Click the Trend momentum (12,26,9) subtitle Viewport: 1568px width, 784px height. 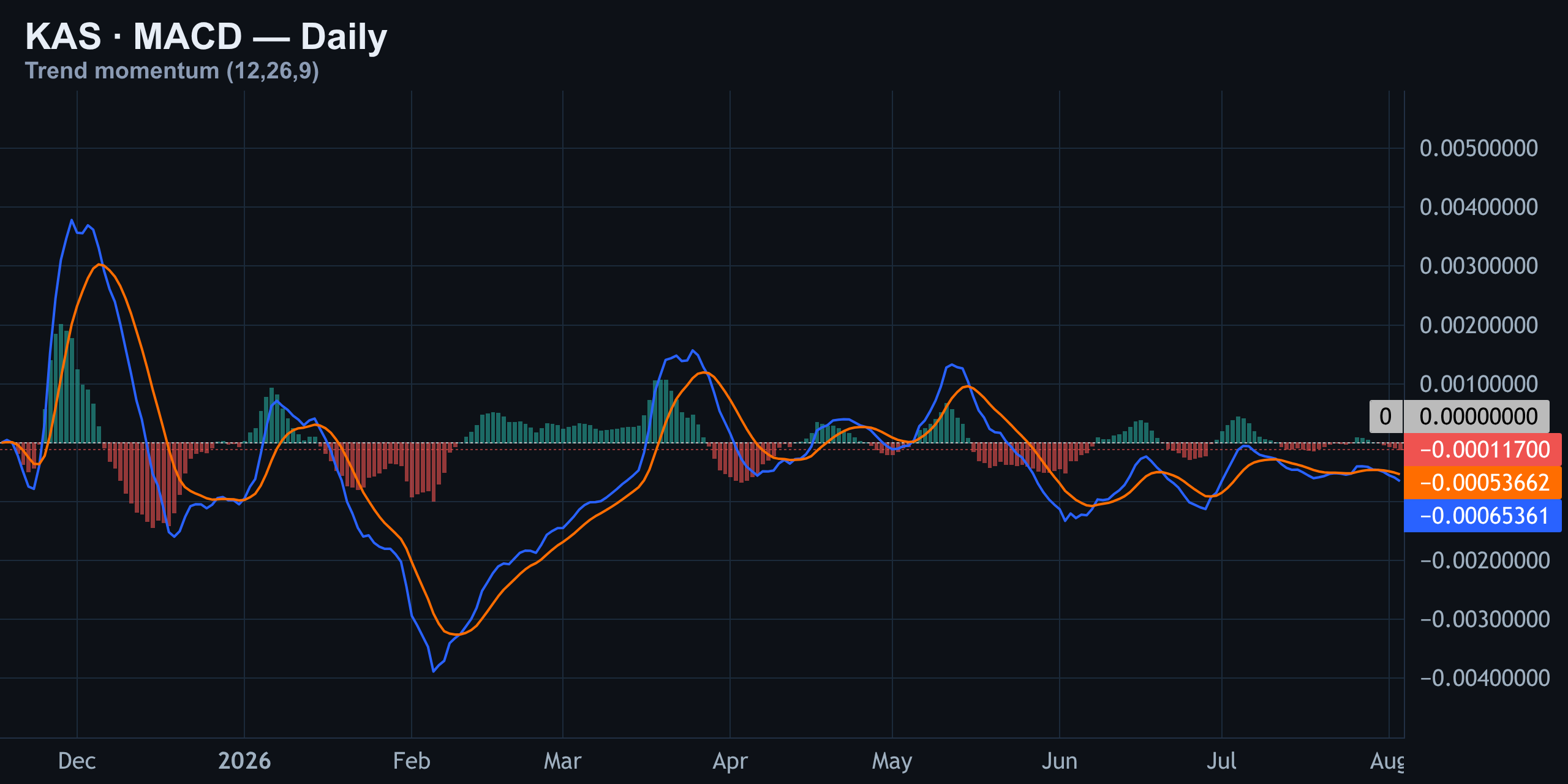click(172, 71)
